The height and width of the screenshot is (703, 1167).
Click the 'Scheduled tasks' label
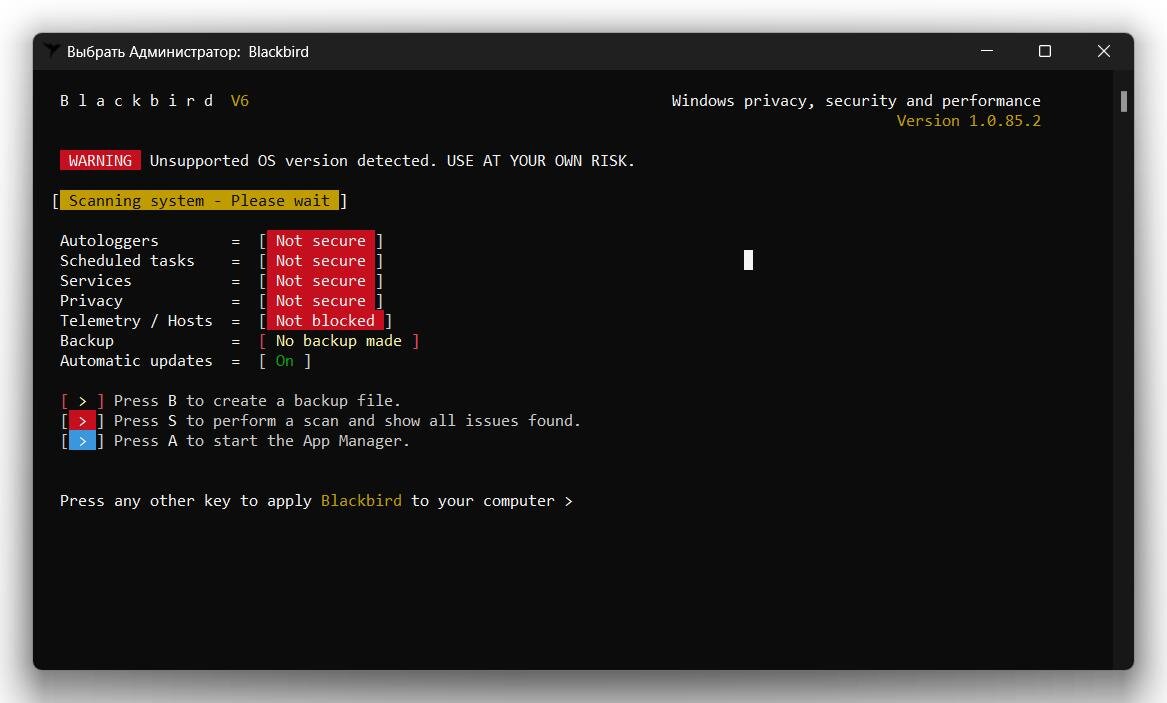(x=127, y=260)
